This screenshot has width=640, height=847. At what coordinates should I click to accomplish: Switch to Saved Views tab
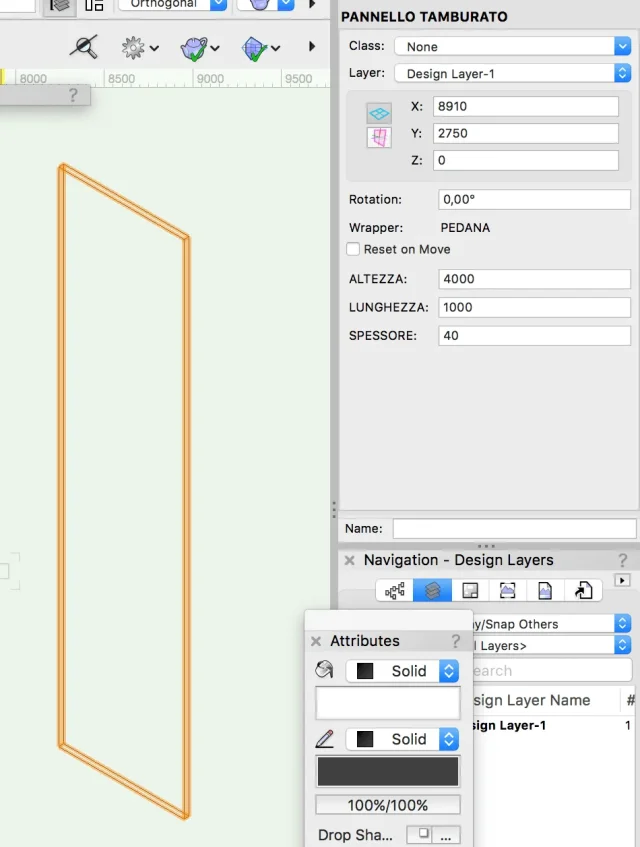pyautogui.click(x=545, y=590)
